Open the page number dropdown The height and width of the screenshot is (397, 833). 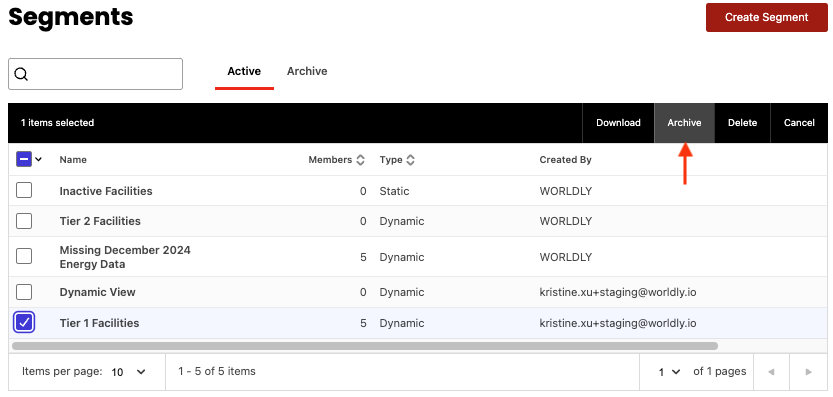pyautogui.click(x=669, y=371)
